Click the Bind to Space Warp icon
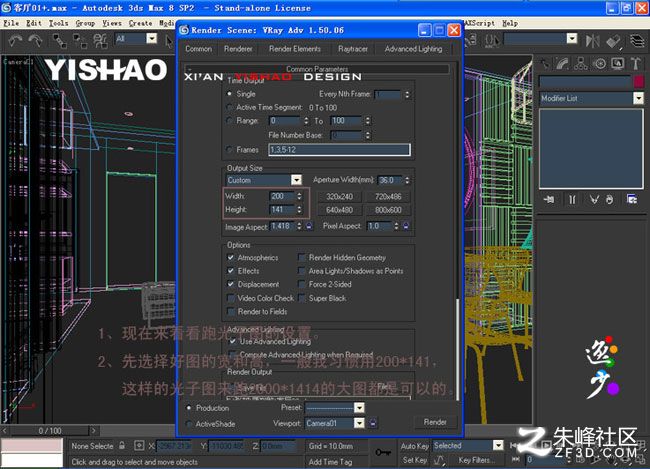The width and height of the screenshot is (650, 469). point(100,41)
